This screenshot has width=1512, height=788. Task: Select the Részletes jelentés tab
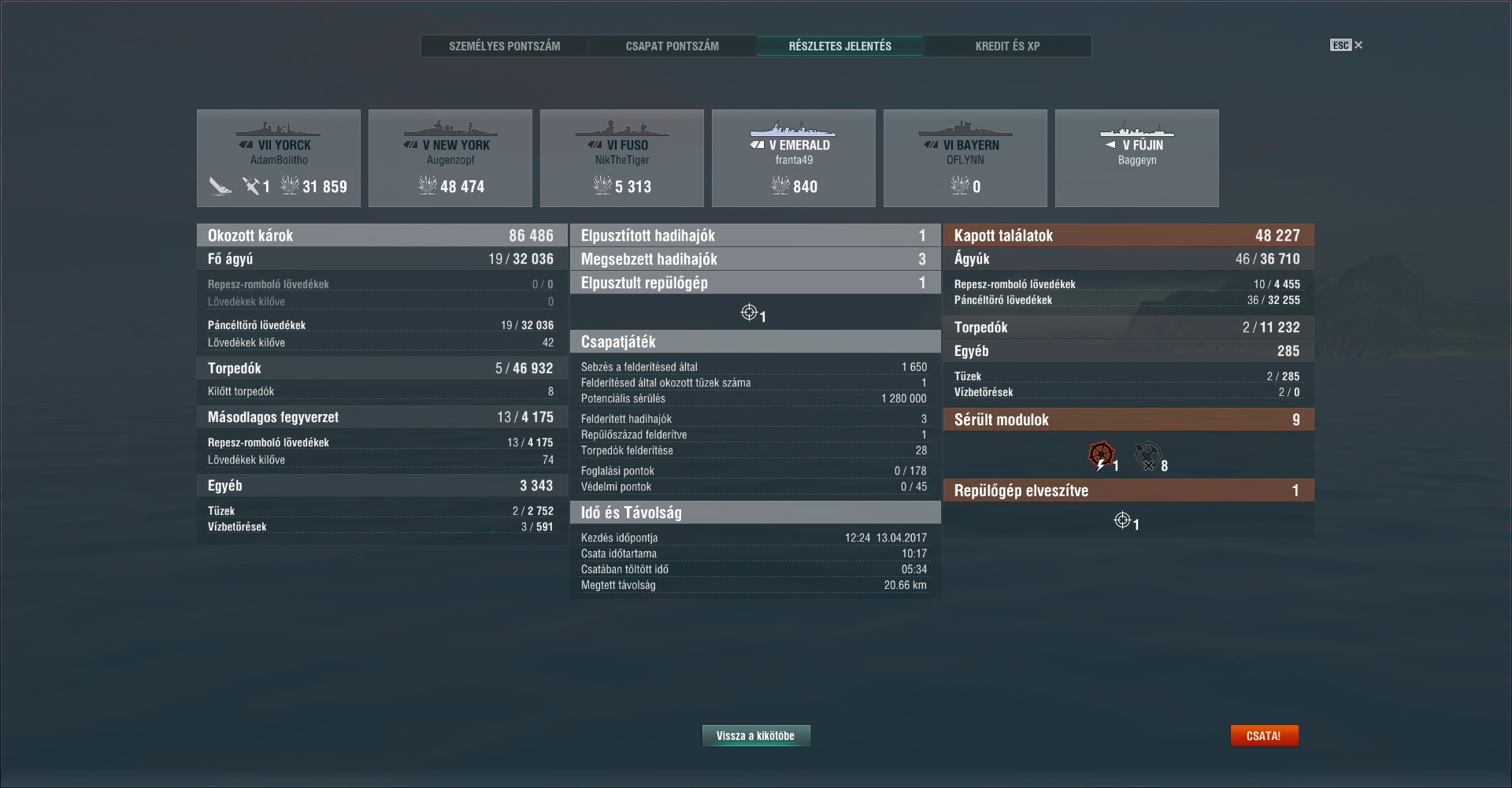840,46
